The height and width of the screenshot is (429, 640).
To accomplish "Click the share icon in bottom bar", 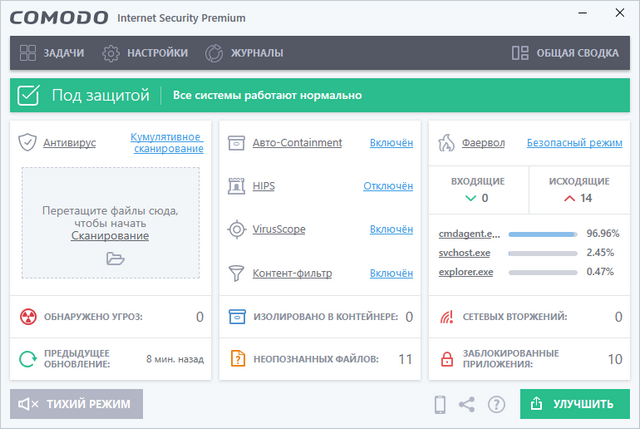I will pyautogui.click(x=467, y=404).
